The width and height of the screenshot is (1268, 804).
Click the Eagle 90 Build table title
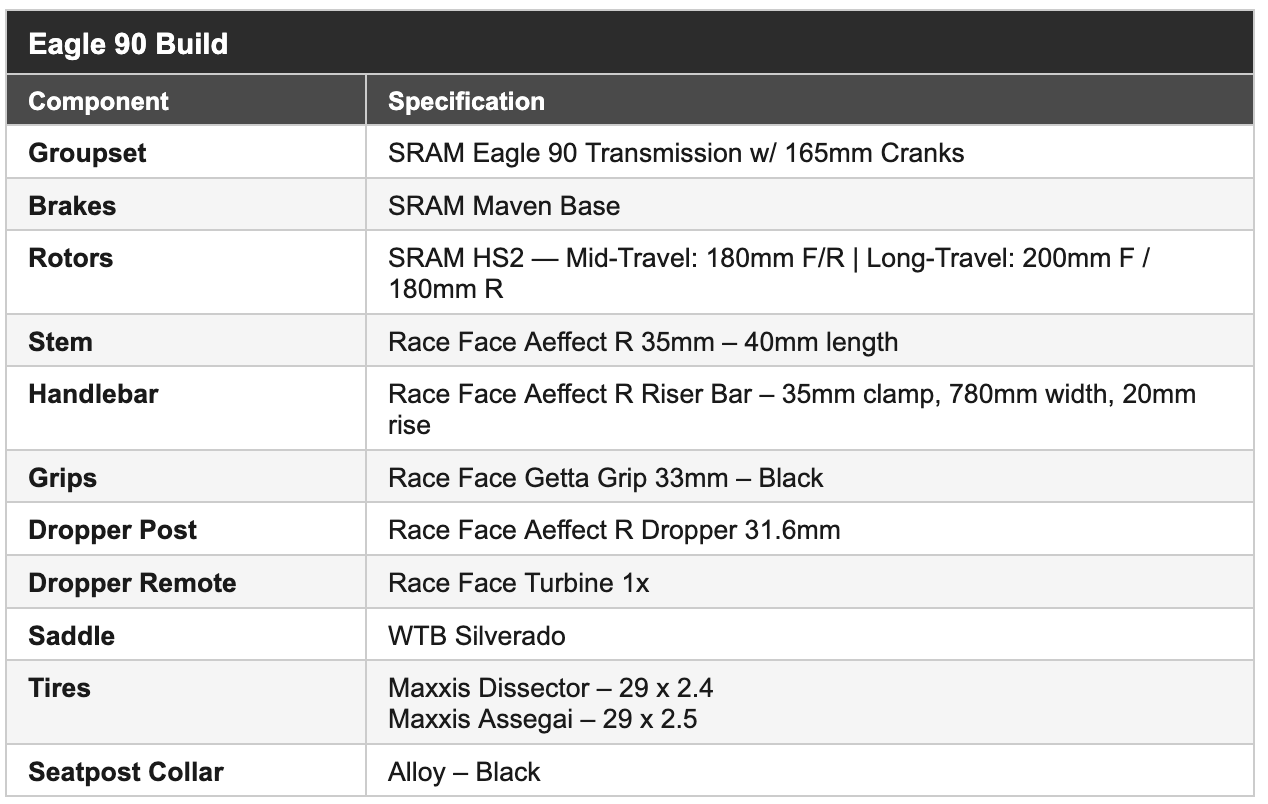(128, 44)
